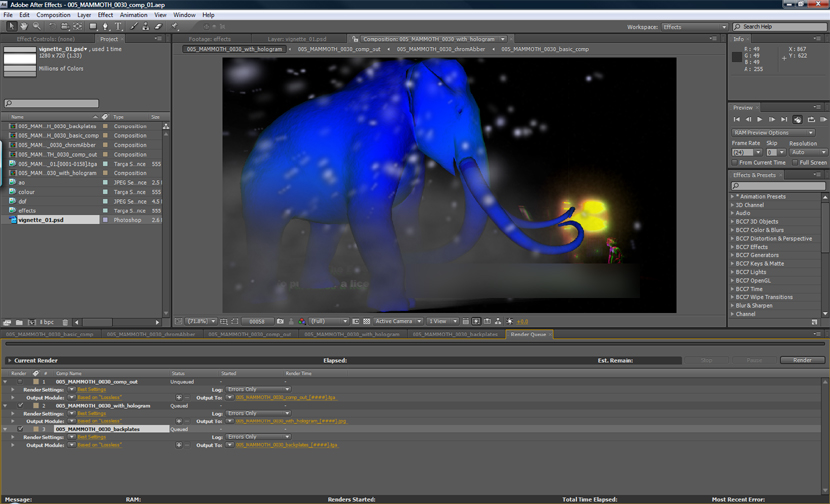Image resolution: width=830 pixels, height=504 pixels.
Task: Click 005_MAMMOTH_0030_comp_out breadcrumb in viewer
Action: [339, 49]
